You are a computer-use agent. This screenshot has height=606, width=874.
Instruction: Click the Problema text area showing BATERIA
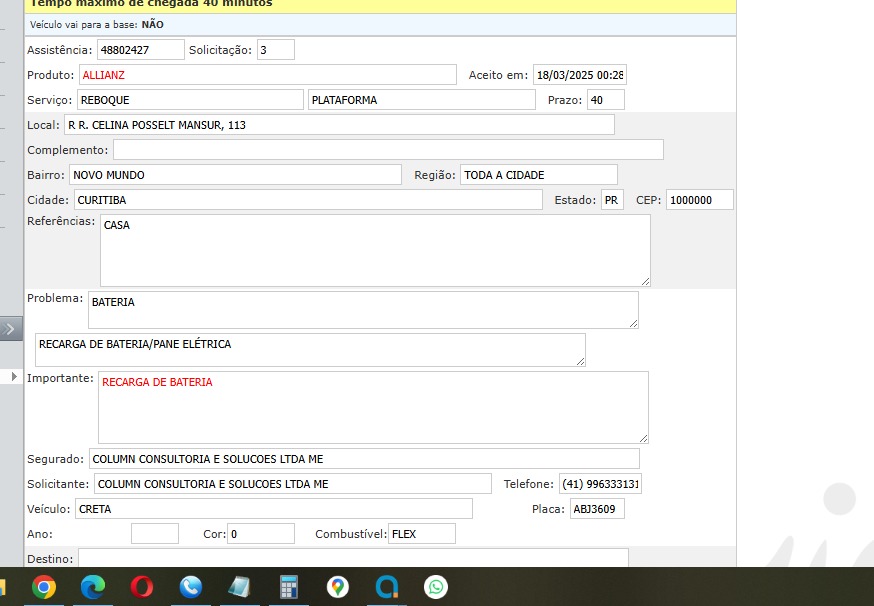click(362, 310)
